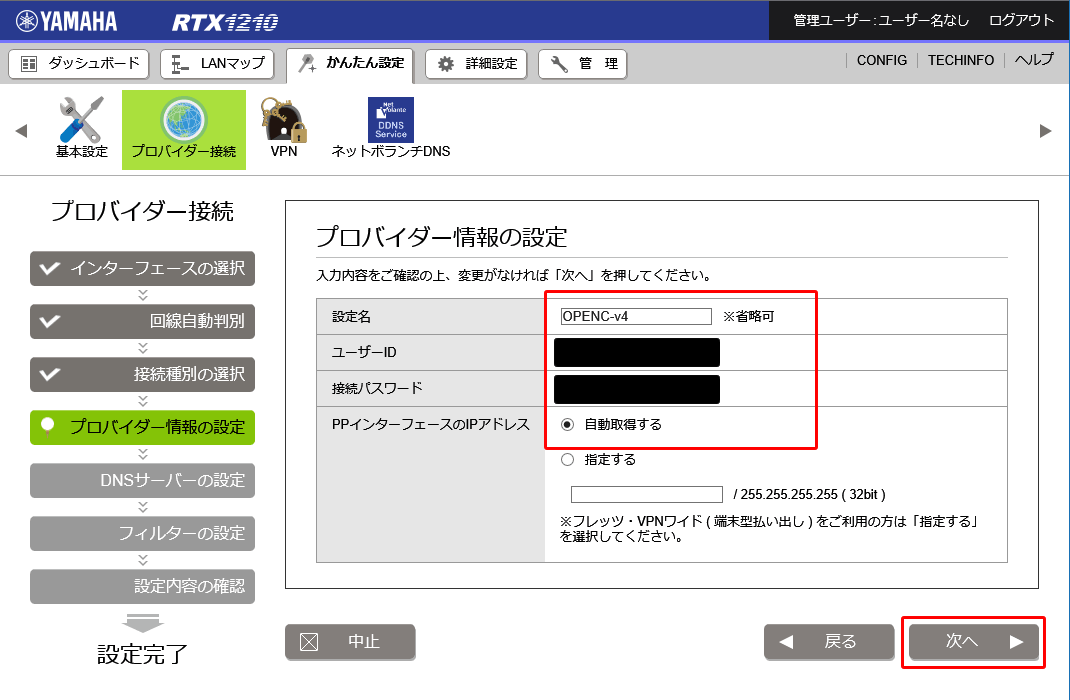The width and height of the screenshot is (1070, 700).
Task: Go to 回線自動判別 step
Action: point(143,321)
